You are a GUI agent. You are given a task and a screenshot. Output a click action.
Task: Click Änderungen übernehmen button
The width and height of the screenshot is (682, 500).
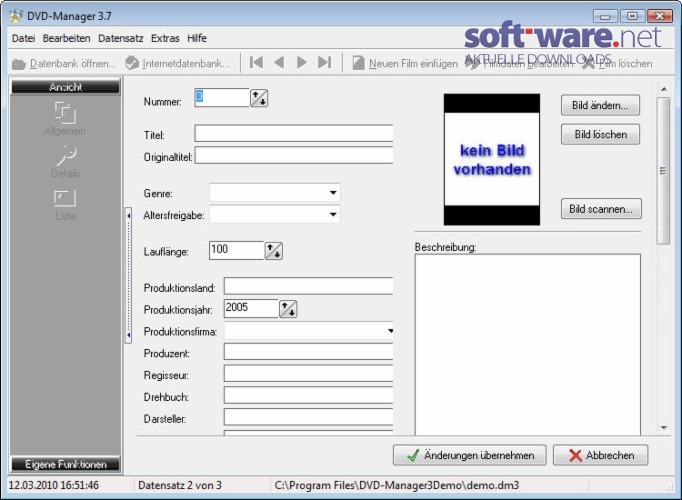click(x=470, y=455)
